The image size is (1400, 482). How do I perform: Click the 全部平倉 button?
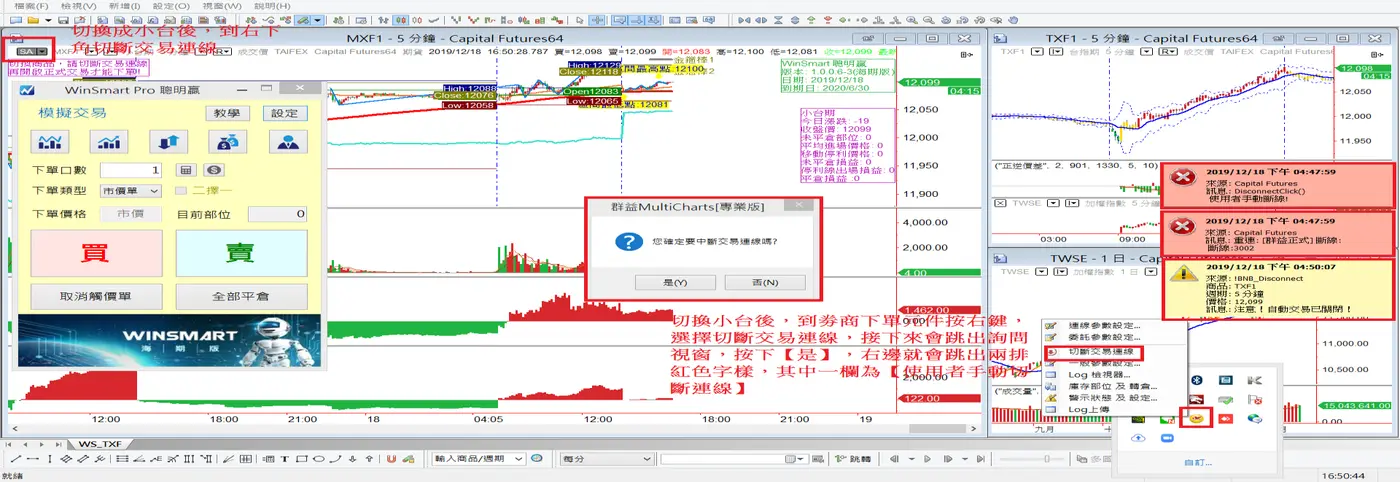[x=241, y=297]
